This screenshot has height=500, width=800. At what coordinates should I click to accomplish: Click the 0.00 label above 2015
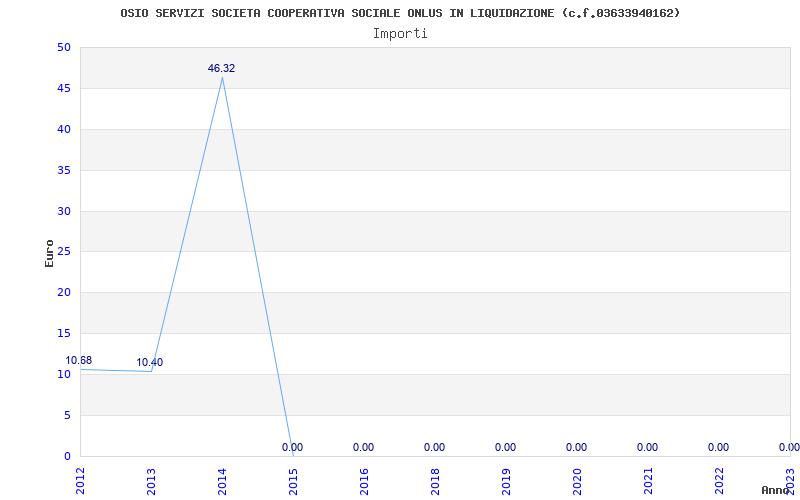click(x=292, y=447)
